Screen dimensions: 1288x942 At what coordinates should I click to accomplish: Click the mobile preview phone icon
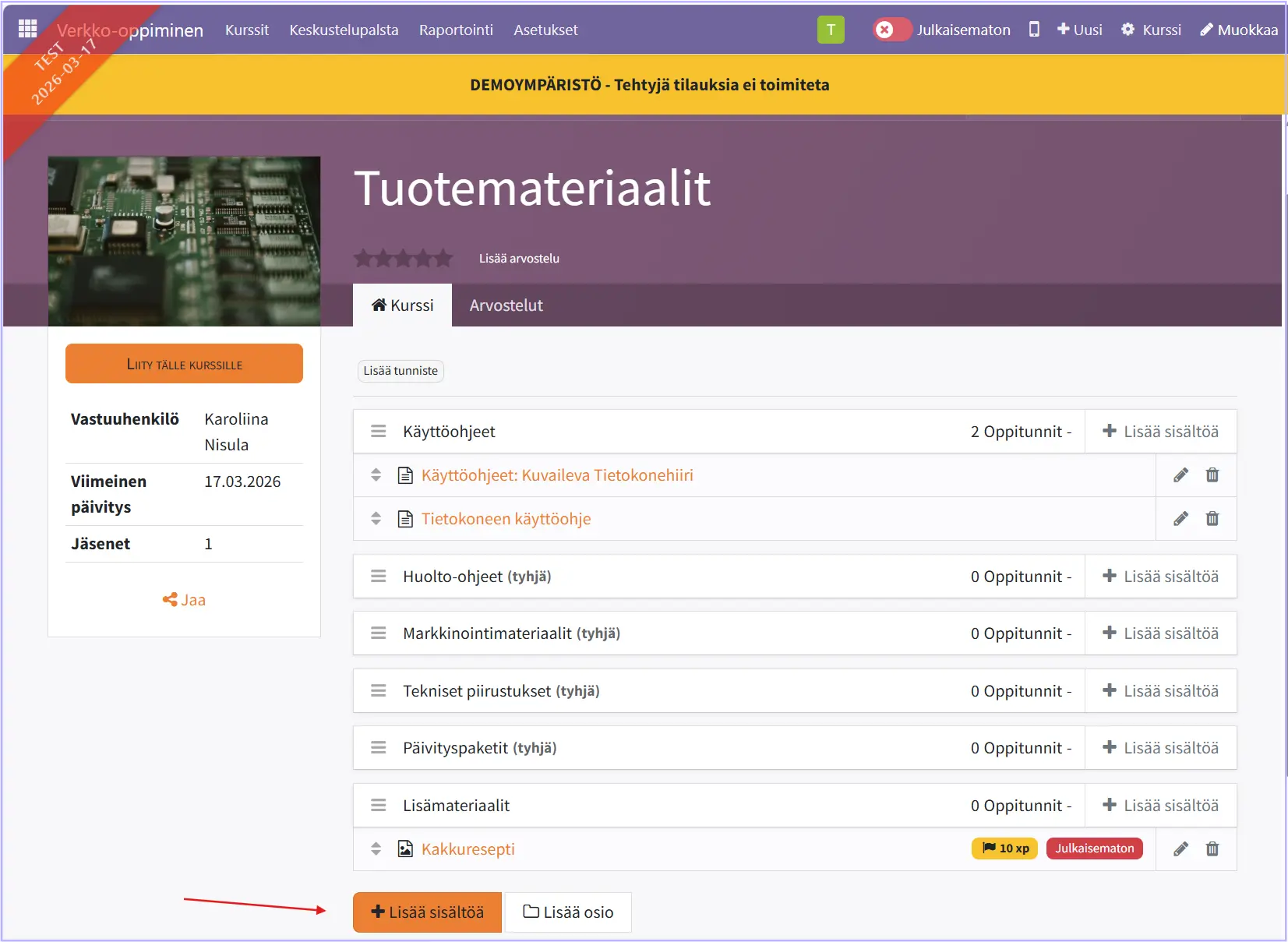[x=1034, y=30]
